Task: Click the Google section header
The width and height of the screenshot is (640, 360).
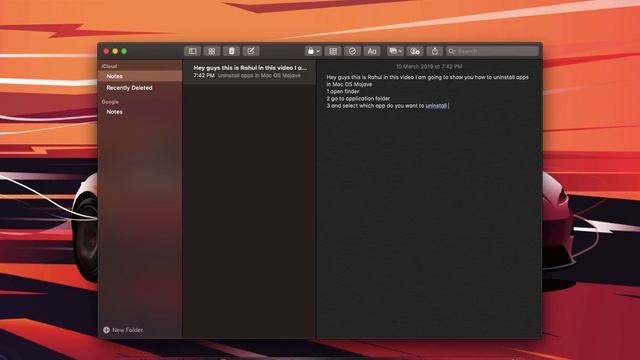Action: tap(110, 102)
